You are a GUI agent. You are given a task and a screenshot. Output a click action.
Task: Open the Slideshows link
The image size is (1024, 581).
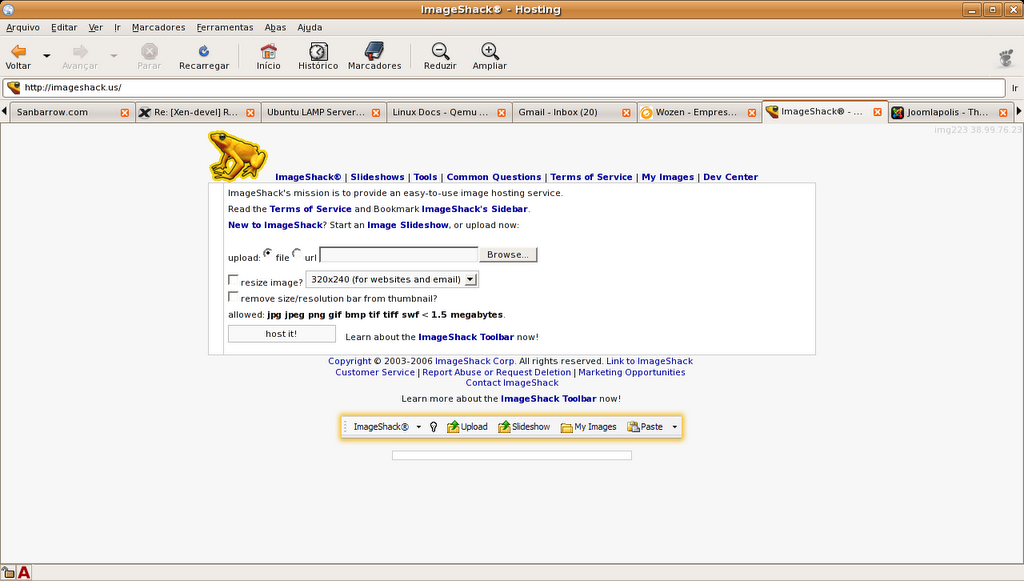pyautogui.click(x=377, y=177)
